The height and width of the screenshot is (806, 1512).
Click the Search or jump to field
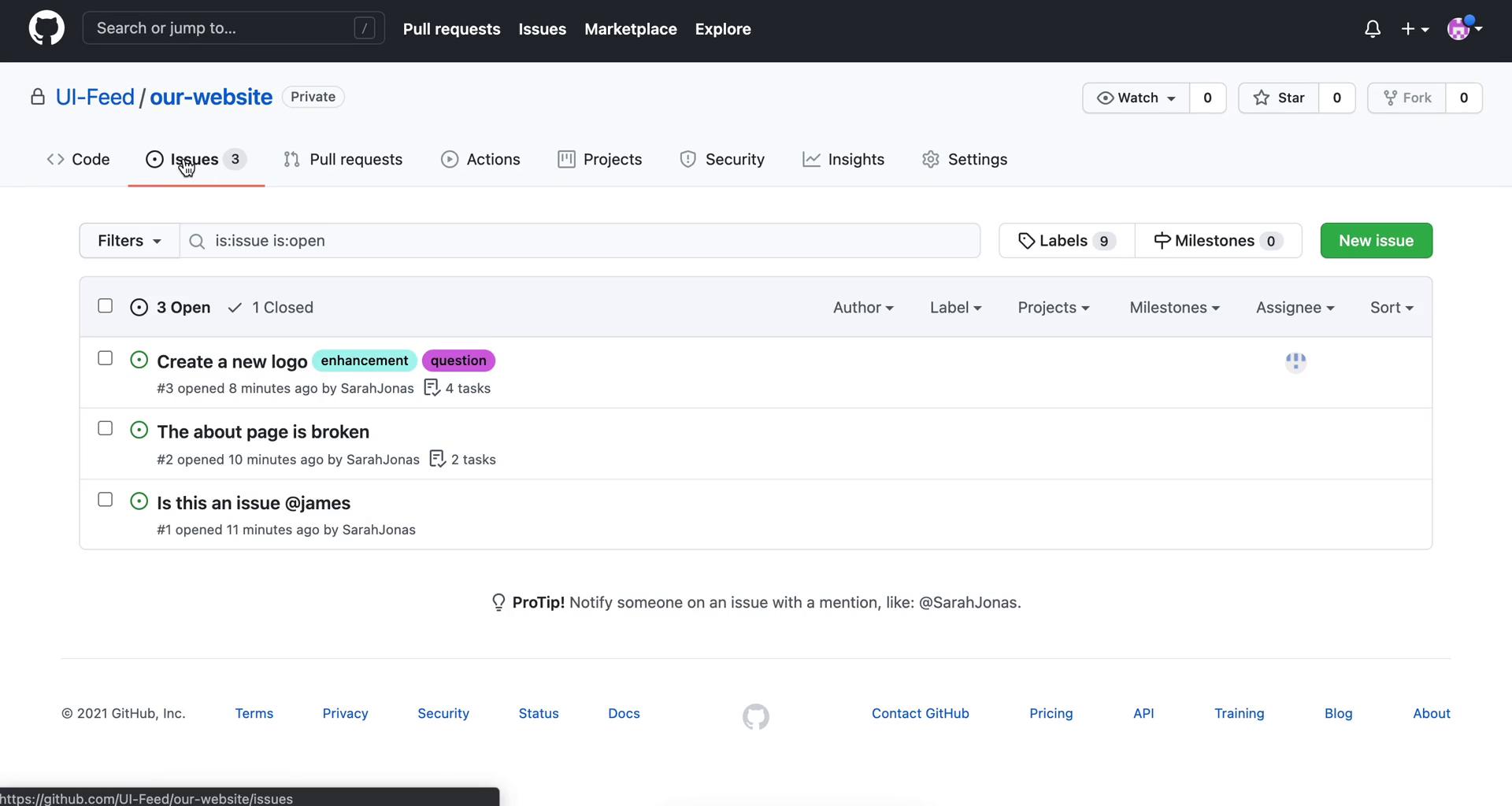233,28
